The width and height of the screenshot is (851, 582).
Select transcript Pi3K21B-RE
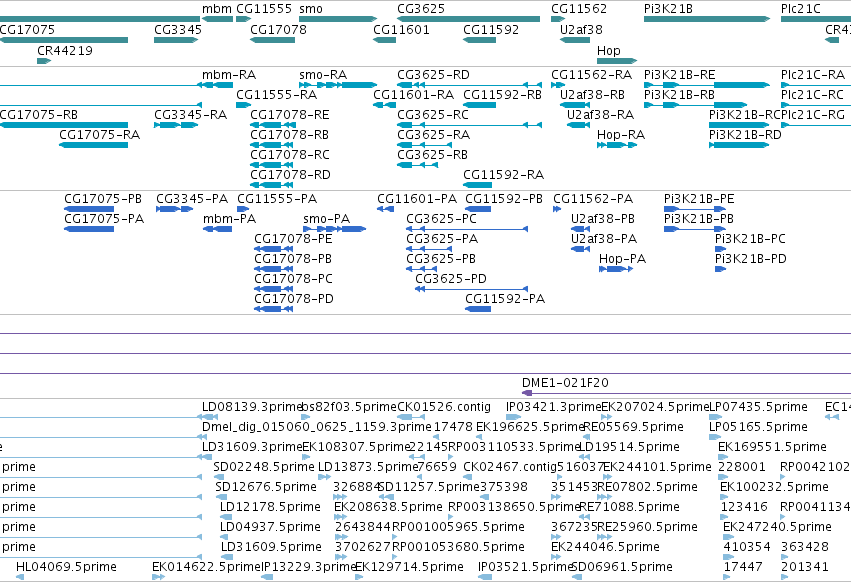click(x=707, y=85)
